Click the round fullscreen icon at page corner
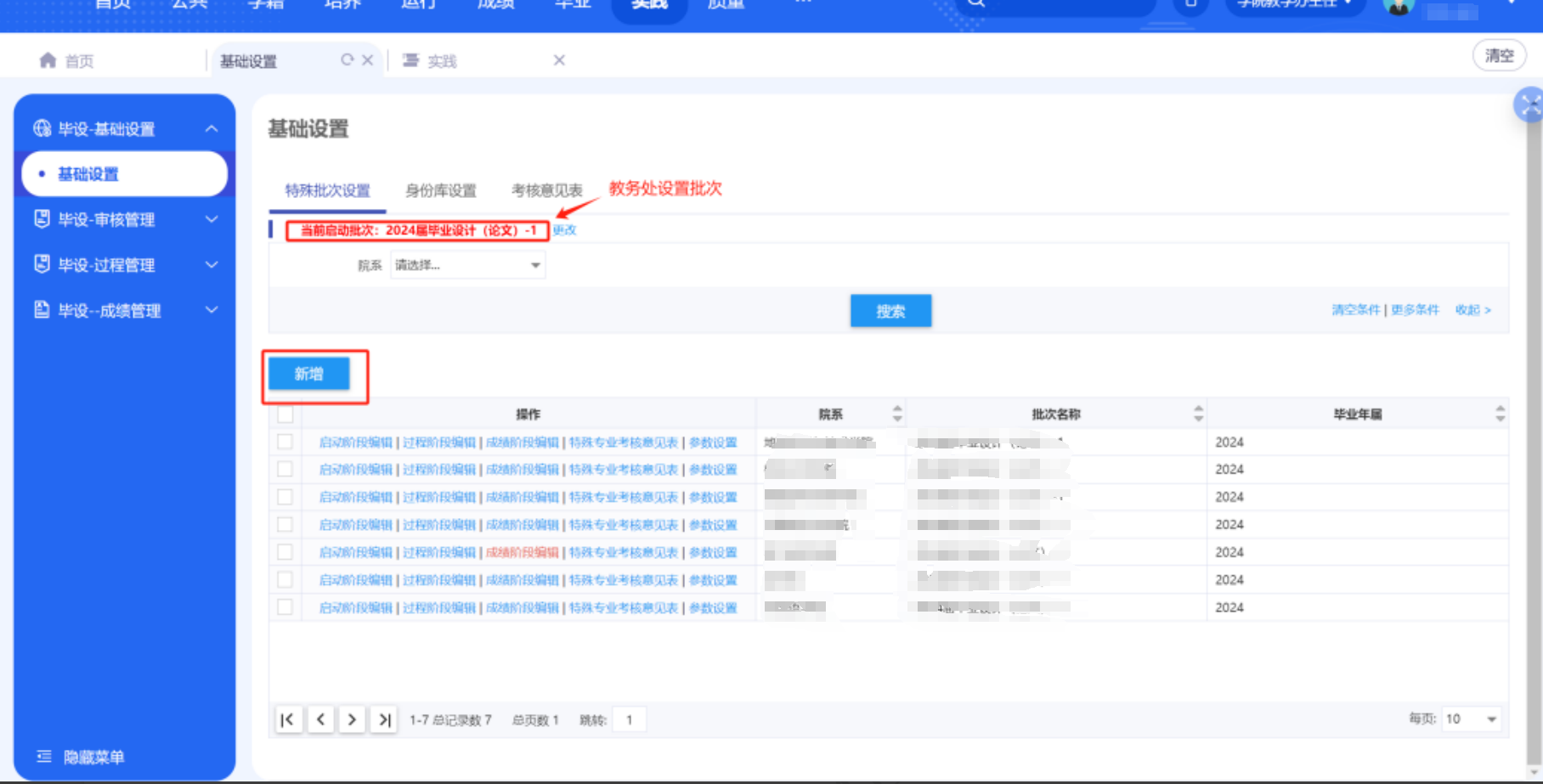Screen dimensions: 1543x784 click(1529, 105)
